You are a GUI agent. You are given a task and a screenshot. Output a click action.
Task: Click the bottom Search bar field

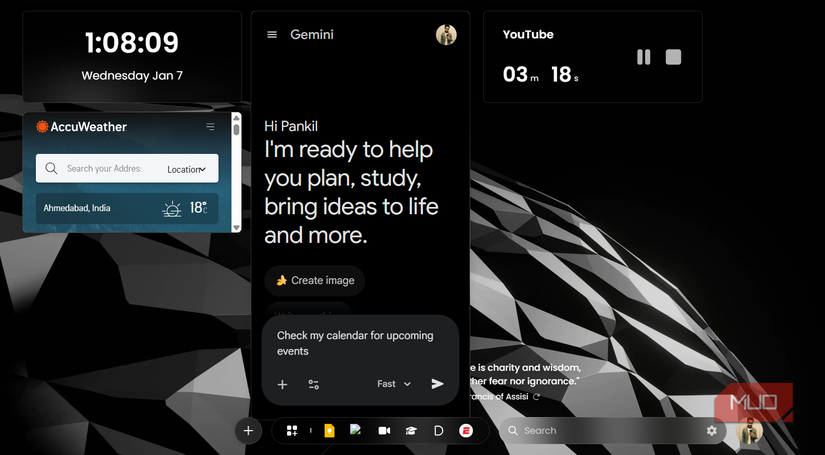pyautogui.click(x=610, y=431)
